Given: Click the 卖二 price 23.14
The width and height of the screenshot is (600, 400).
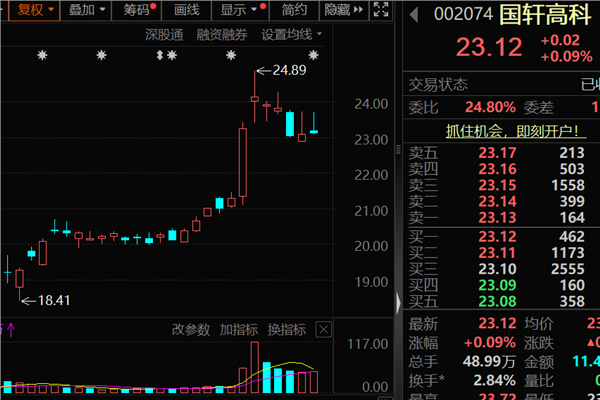Looking at the screenshot, I should coord(497,201).
